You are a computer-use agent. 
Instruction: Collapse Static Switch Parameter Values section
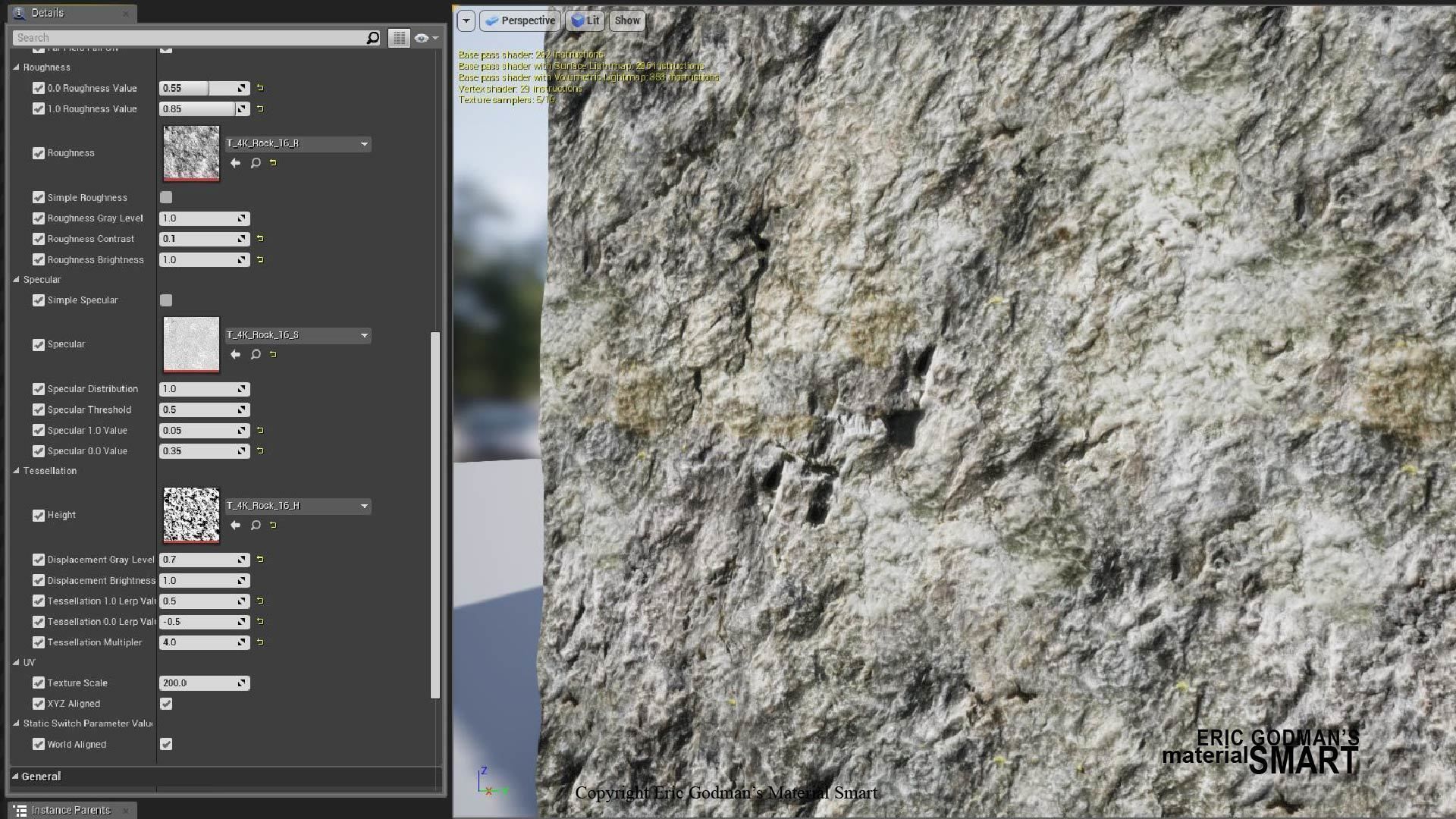click(16, 723)
